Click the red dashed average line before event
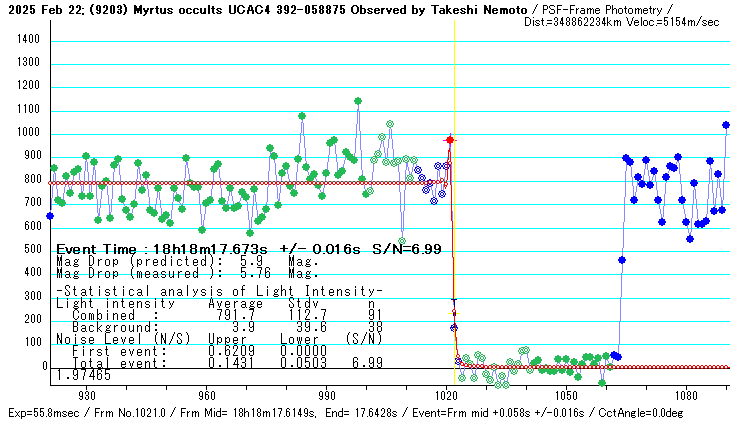740x425 pixels. [250, 183]
